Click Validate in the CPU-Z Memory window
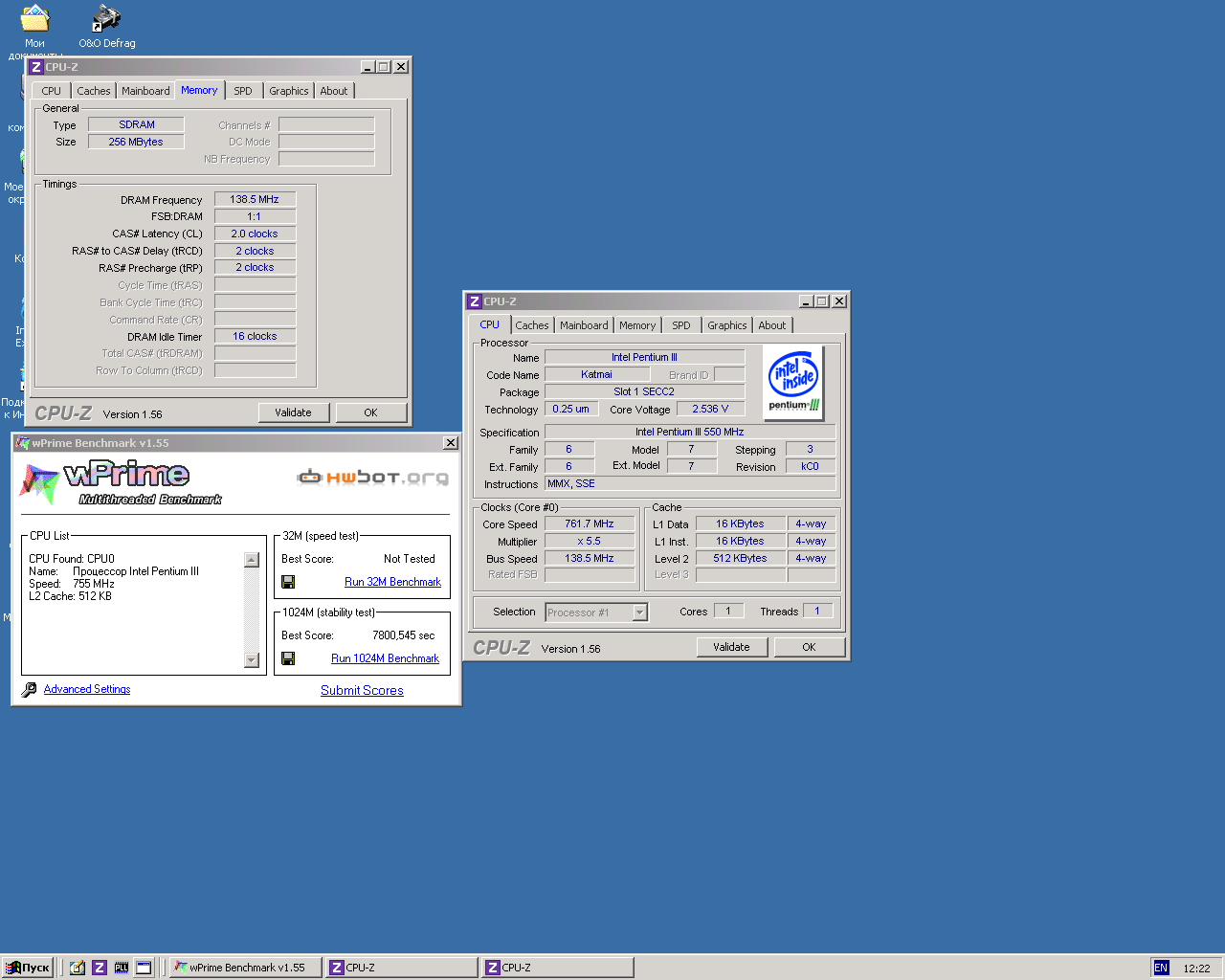The height and width of the screenshot is (980, 1225). point(294,412)
